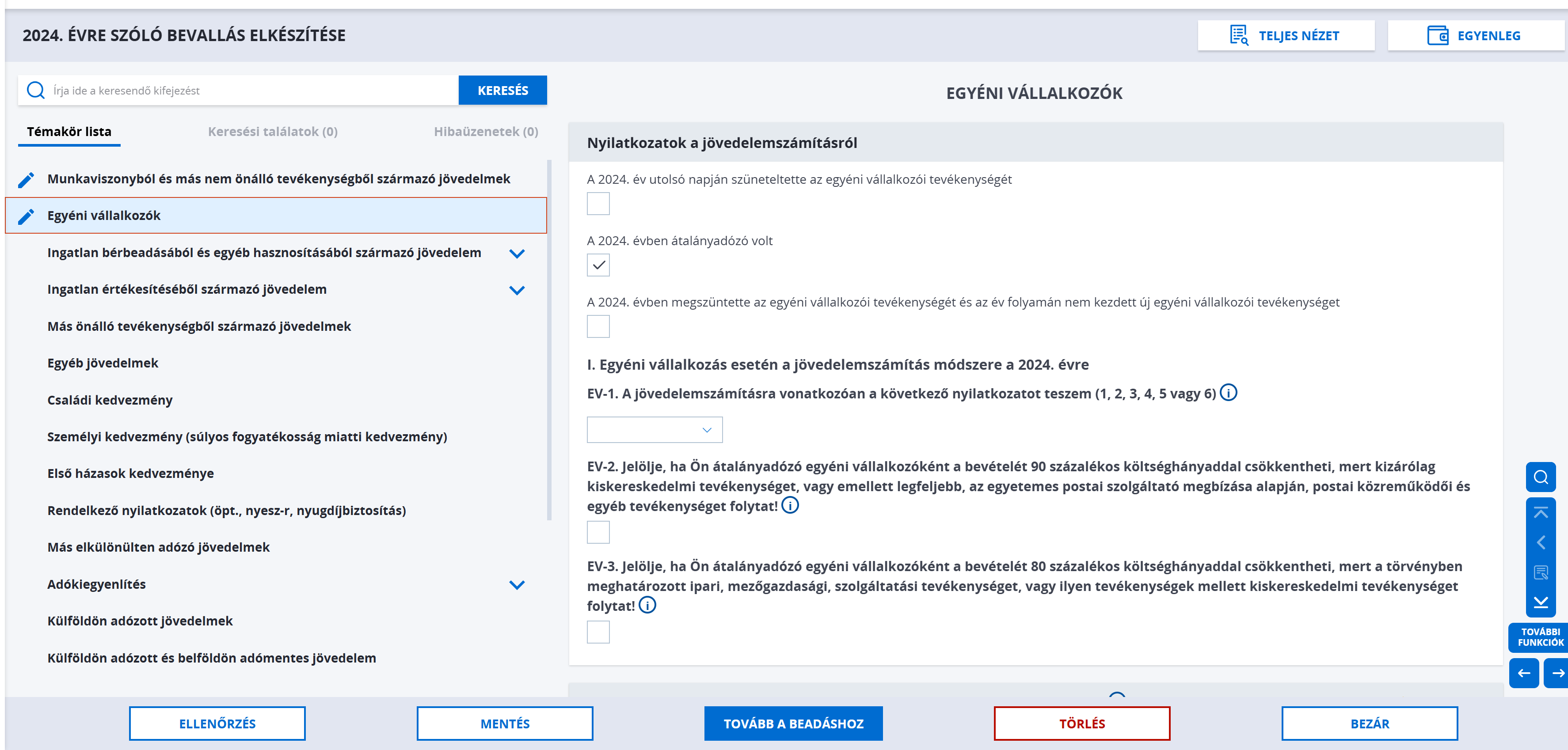
Task: Select Egyéb jövedelmek topic
Action: pyautogui.click(x=103, y=363)
